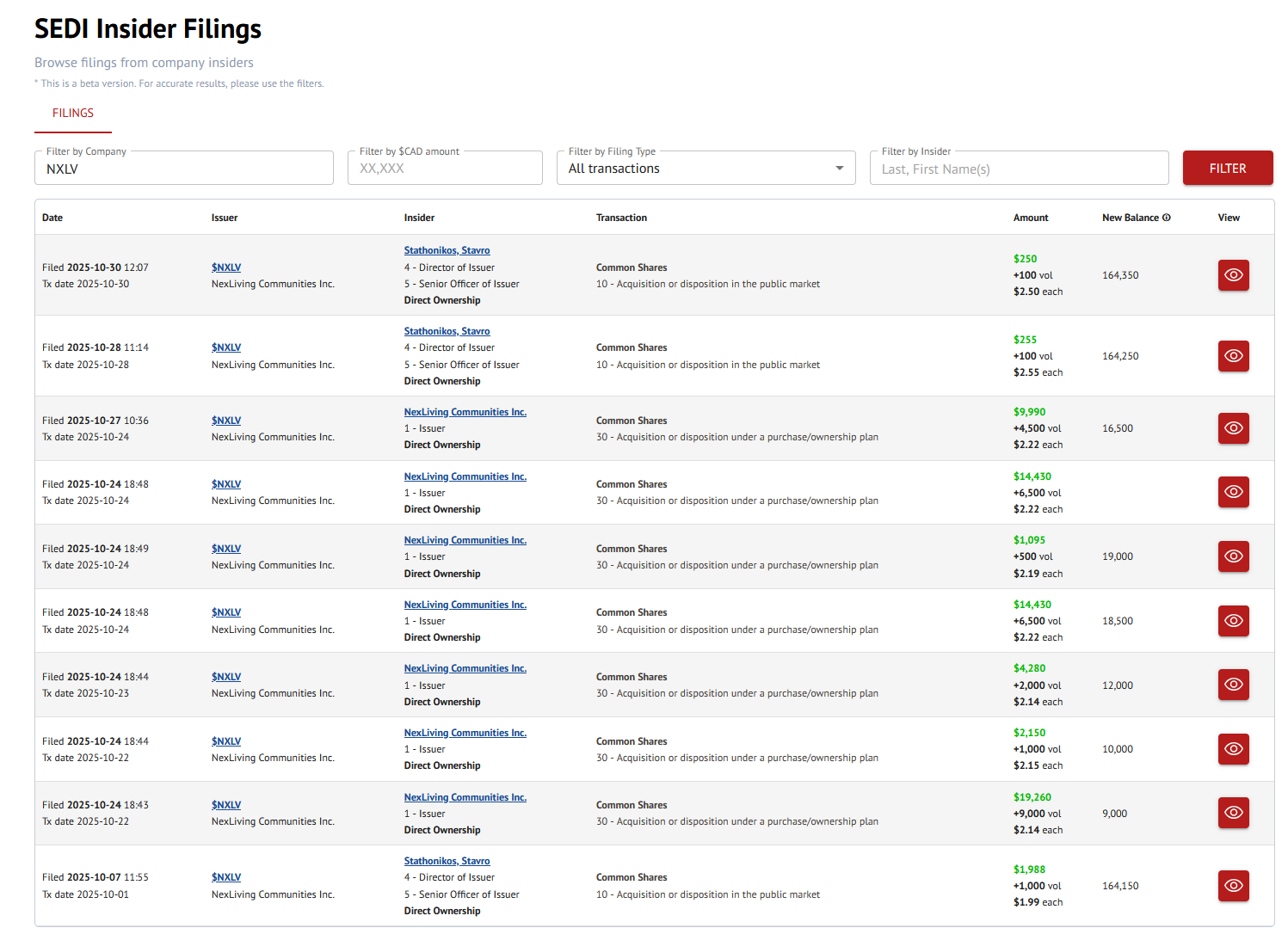Select the new balance value 164,350
Screen dimensions: 1288x934
1120,275
